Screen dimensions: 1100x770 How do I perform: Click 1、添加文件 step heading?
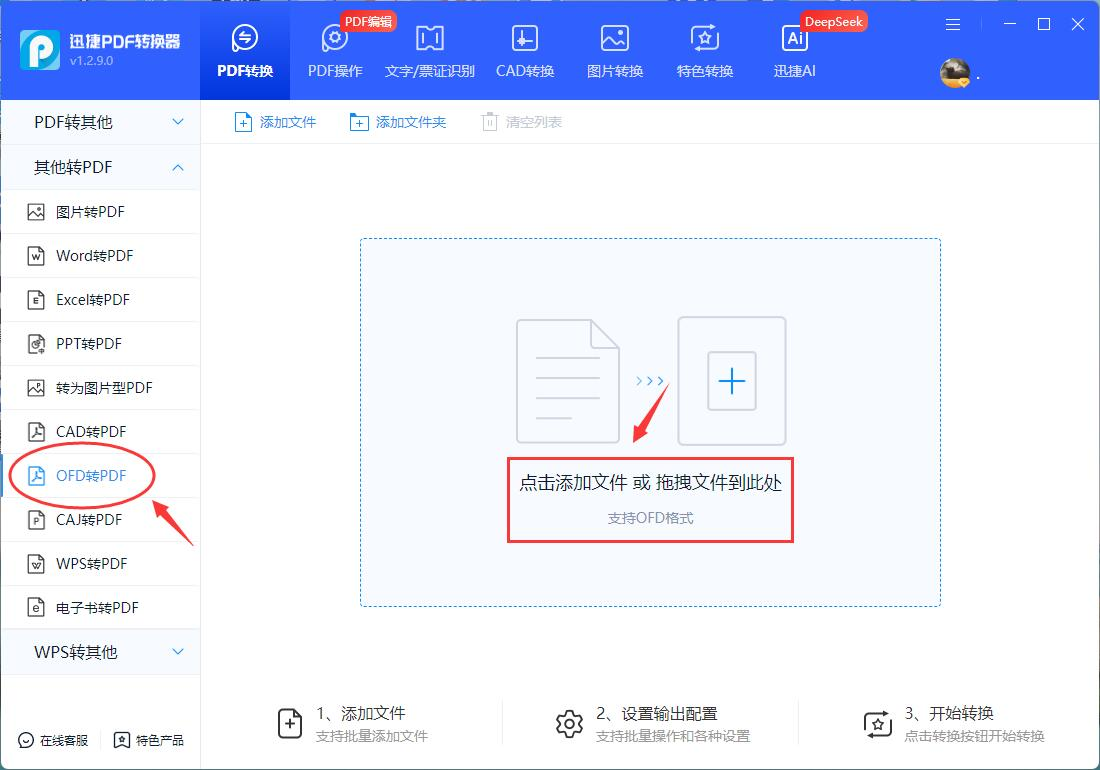(361, 714)
